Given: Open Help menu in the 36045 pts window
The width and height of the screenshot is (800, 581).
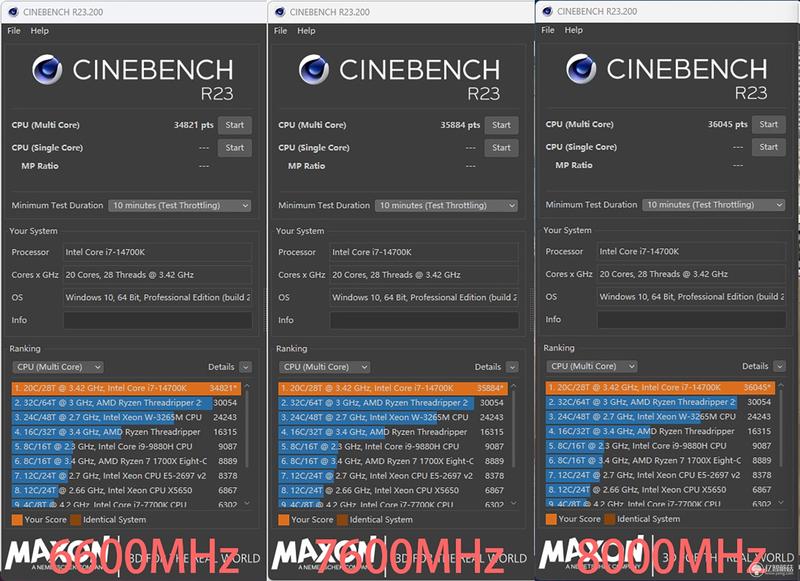Looking at the screenshot, I should pos(573,30).
